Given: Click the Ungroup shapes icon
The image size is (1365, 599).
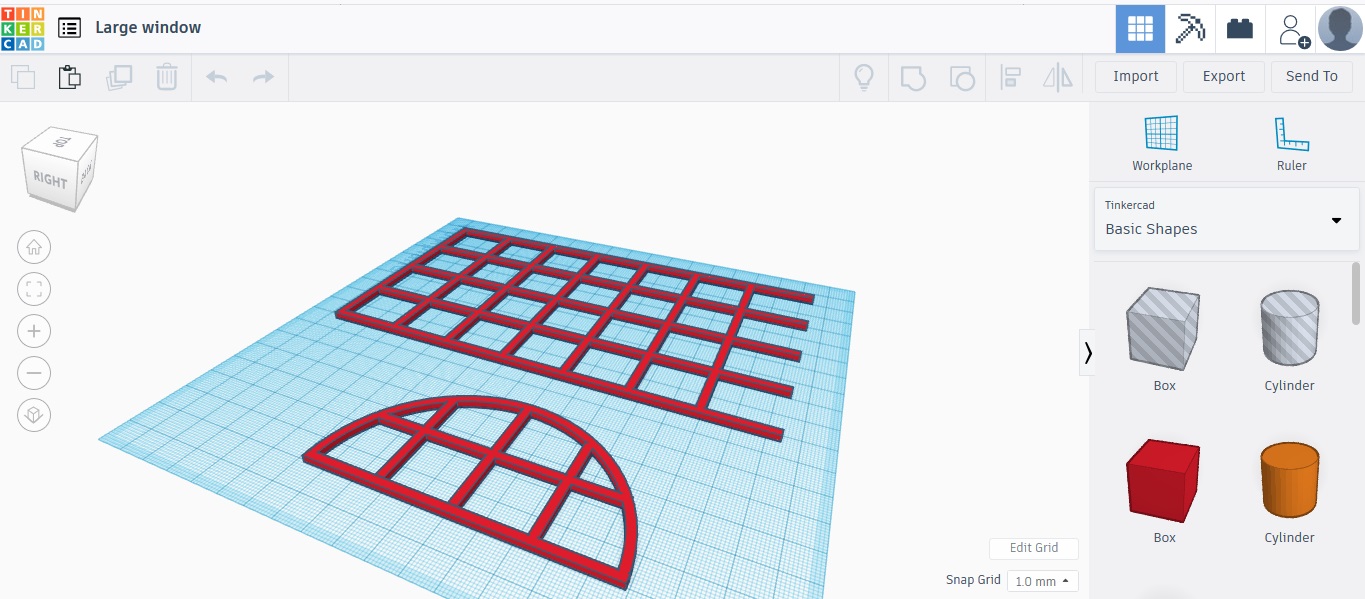Looking at the screenshot, I should tap(962, 77).
